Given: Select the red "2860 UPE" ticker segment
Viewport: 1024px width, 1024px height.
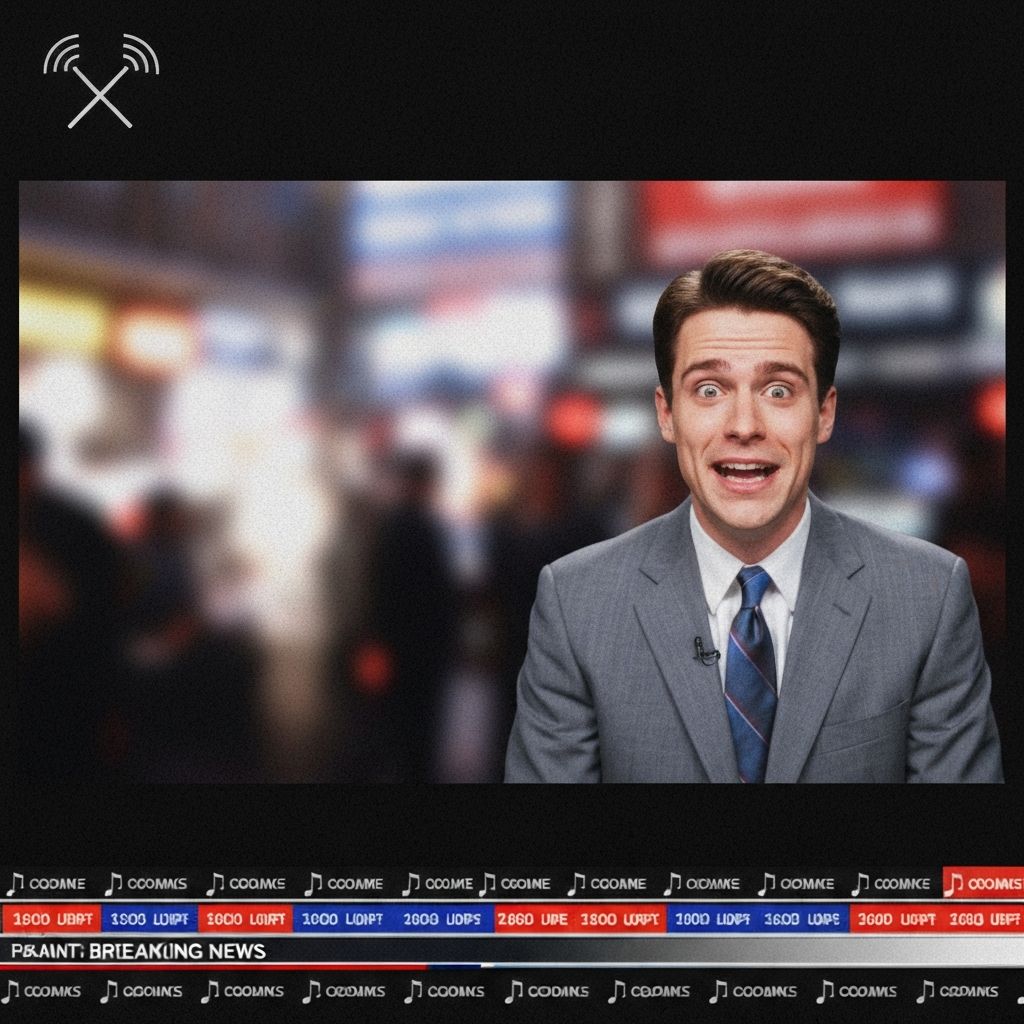Looking at the screenshot, I should [534, 919].
